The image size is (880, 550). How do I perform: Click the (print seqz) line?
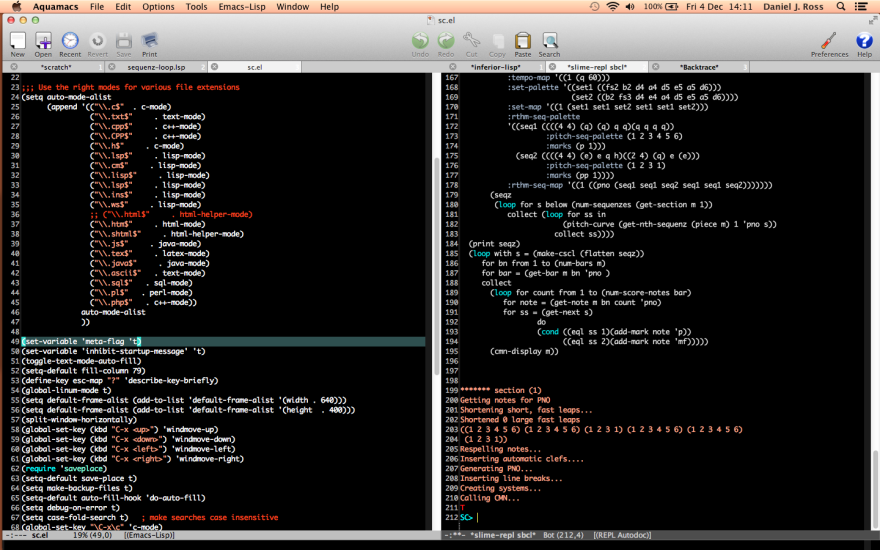(x=494, y=244)
